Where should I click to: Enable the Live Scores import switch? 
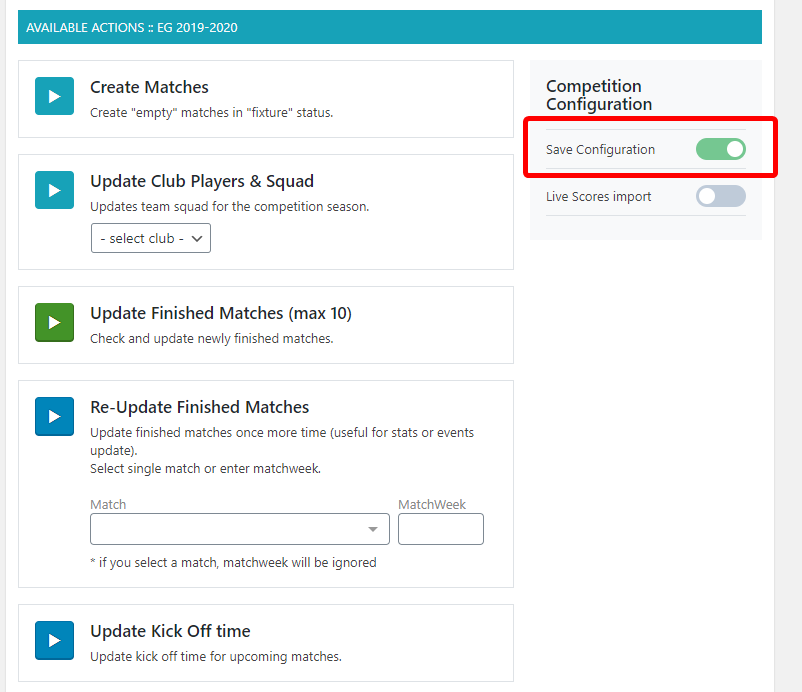coord(720,196)
